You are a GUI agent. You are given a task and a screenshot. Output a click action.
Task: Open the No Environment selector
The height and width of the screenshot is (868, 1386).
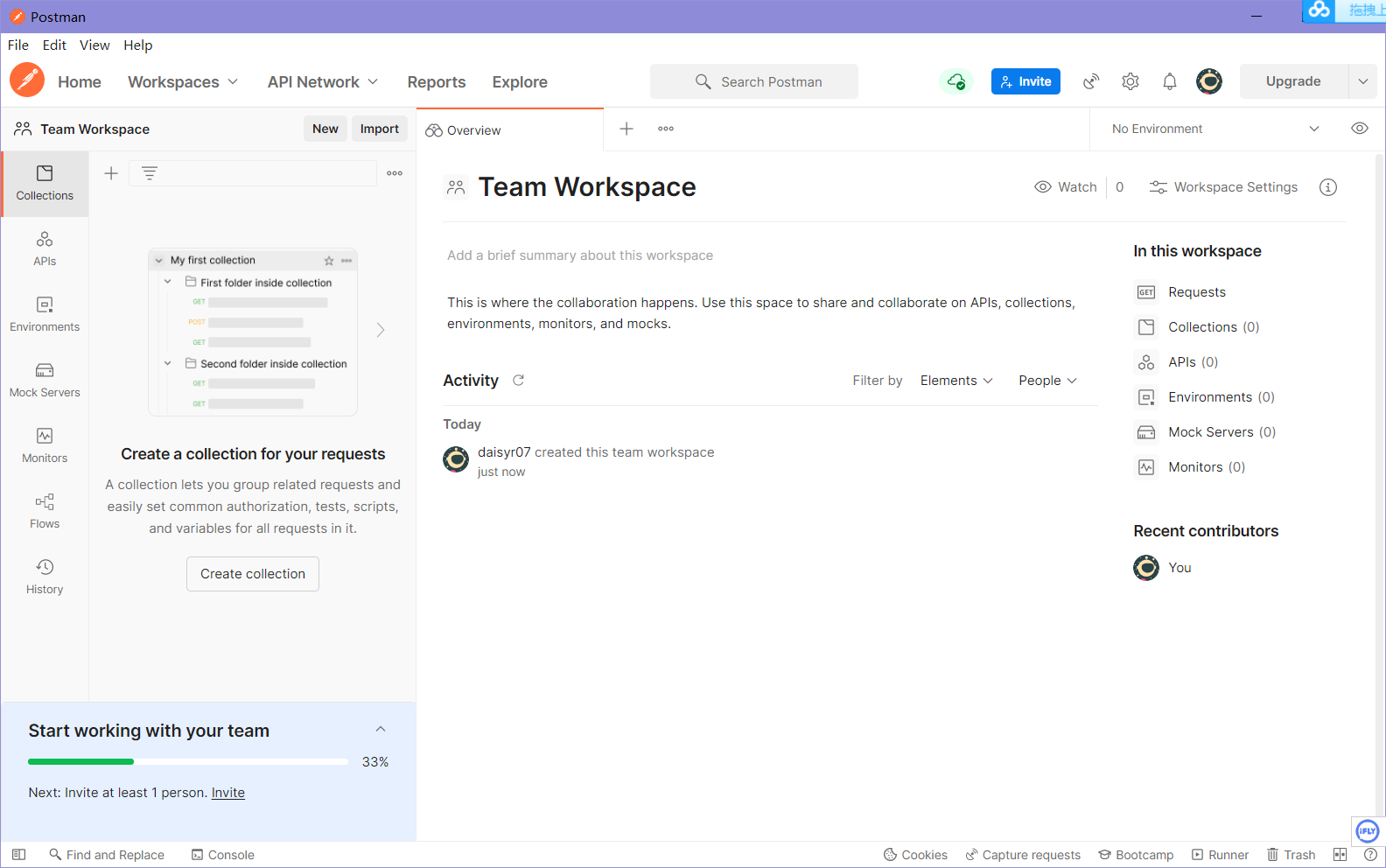click(x=1215, y=129)
